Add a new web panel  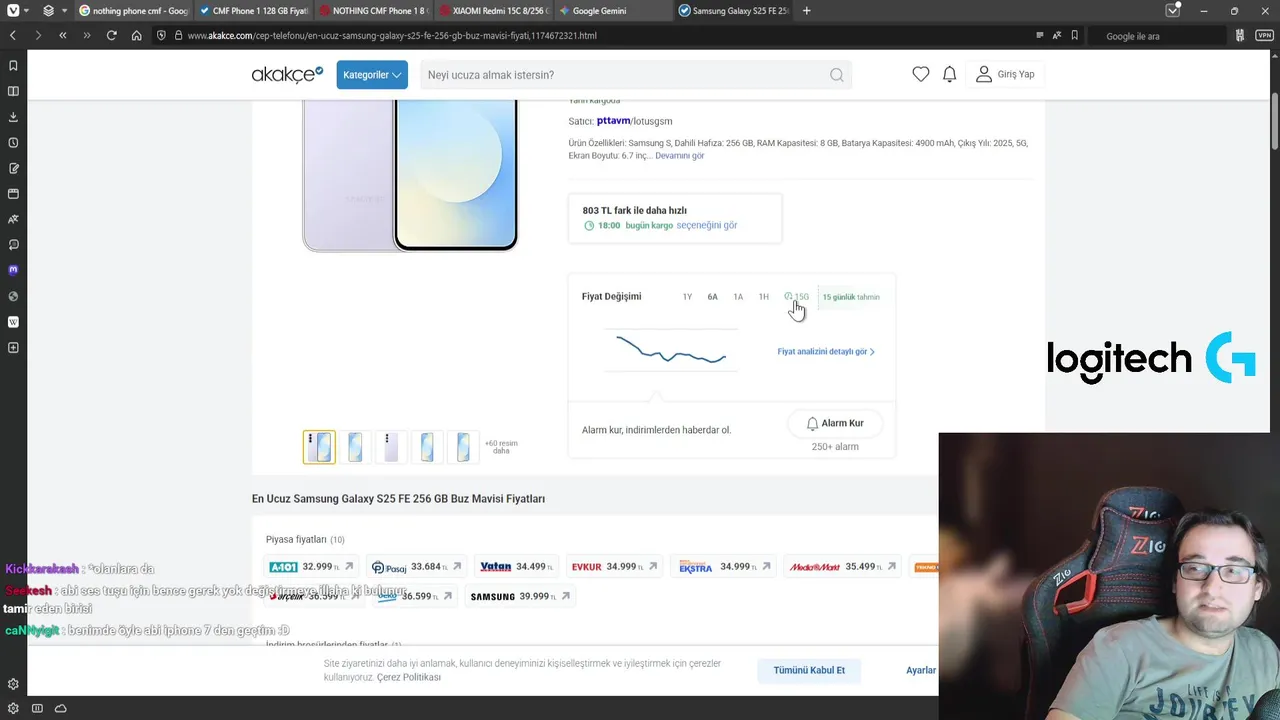point(13,348)
